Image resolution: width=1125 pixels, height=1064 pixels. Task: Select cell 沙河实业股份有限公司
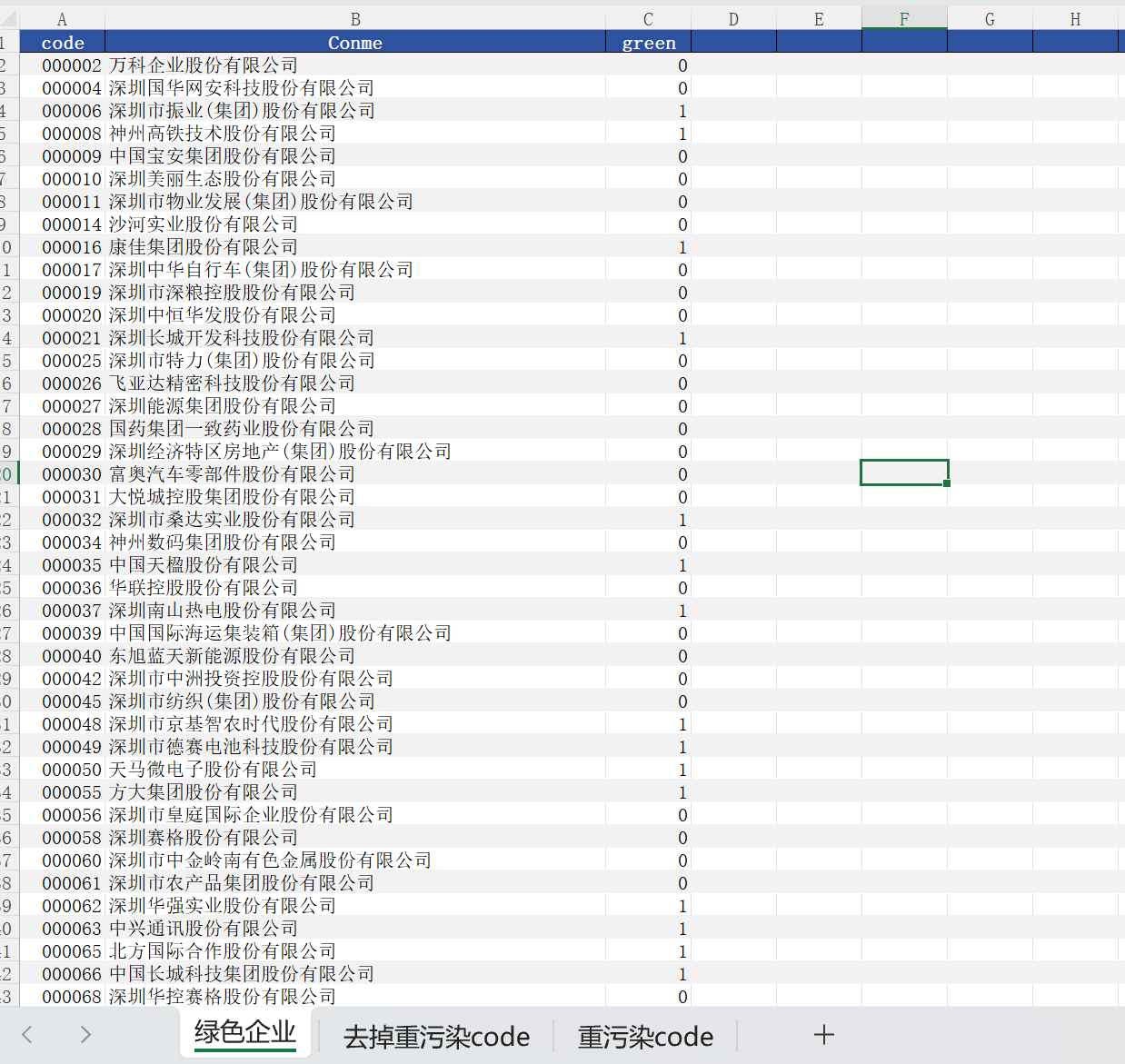tap(355, 224)
